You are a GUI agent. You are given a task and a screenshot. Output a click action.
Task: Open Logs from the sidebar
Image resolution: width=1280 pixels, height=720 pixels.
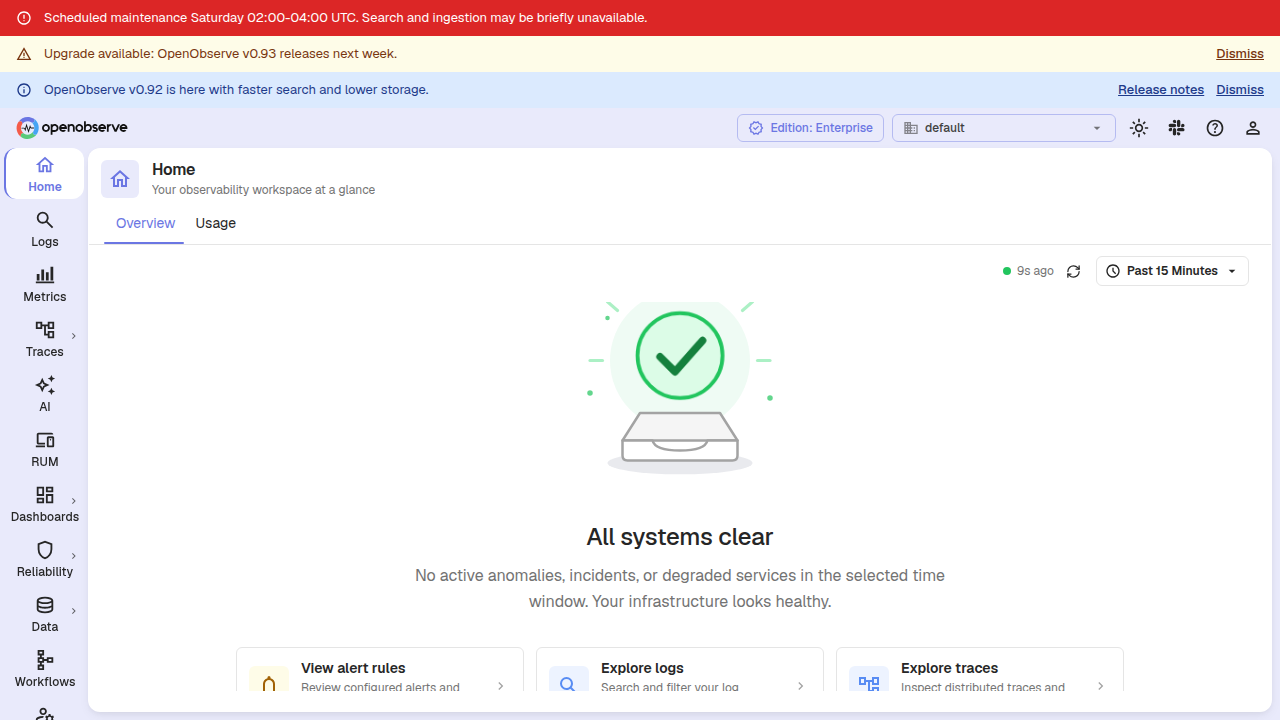click(45, 229)
